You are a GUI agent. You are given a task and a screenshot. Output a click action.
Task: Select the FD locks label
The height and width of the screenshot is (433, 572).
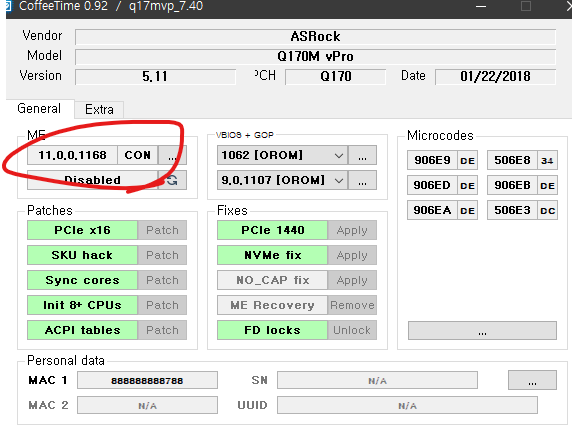click(x=273, y=330)
